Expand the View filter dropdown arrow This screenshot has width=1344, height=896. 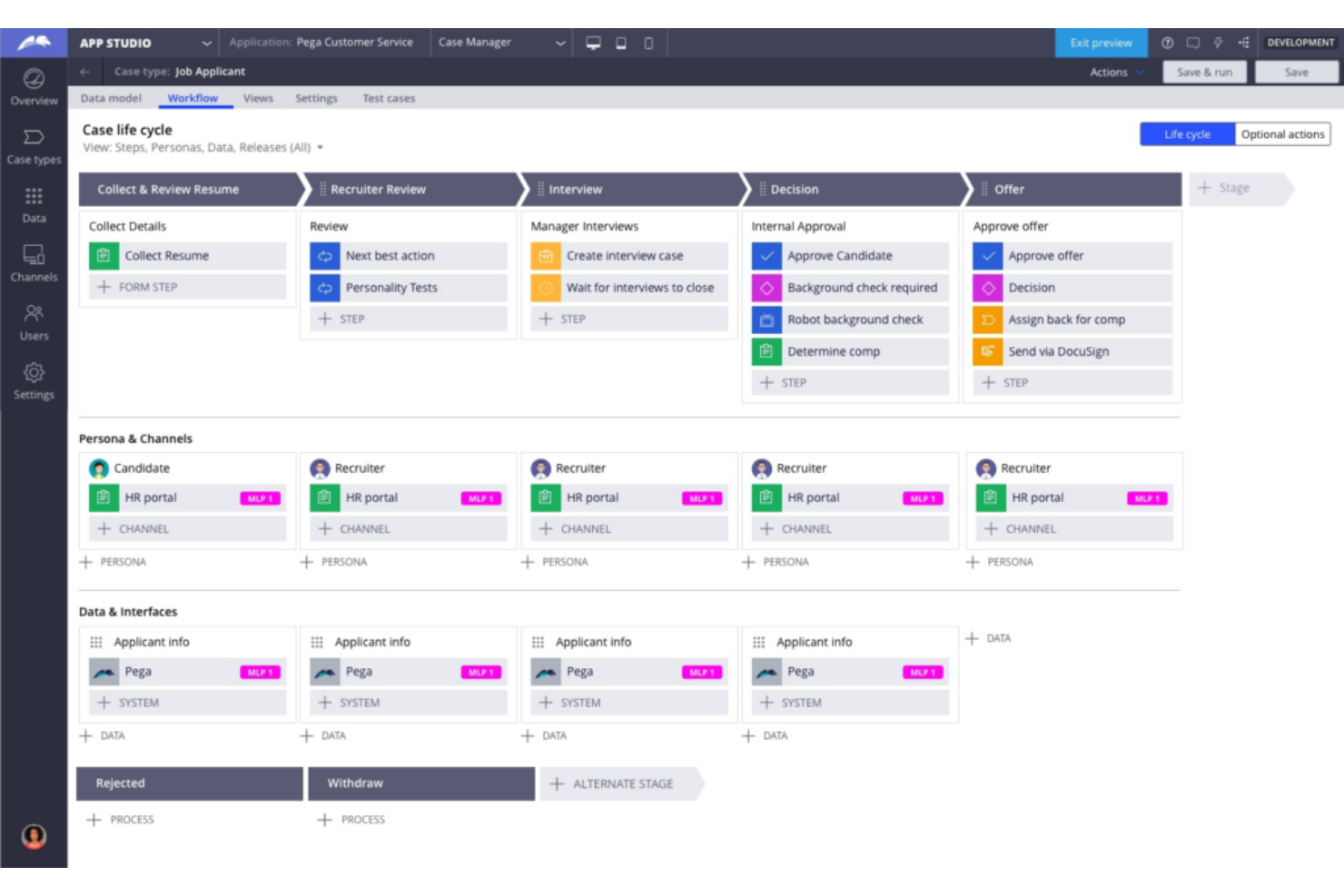click(x=320, y=148)
